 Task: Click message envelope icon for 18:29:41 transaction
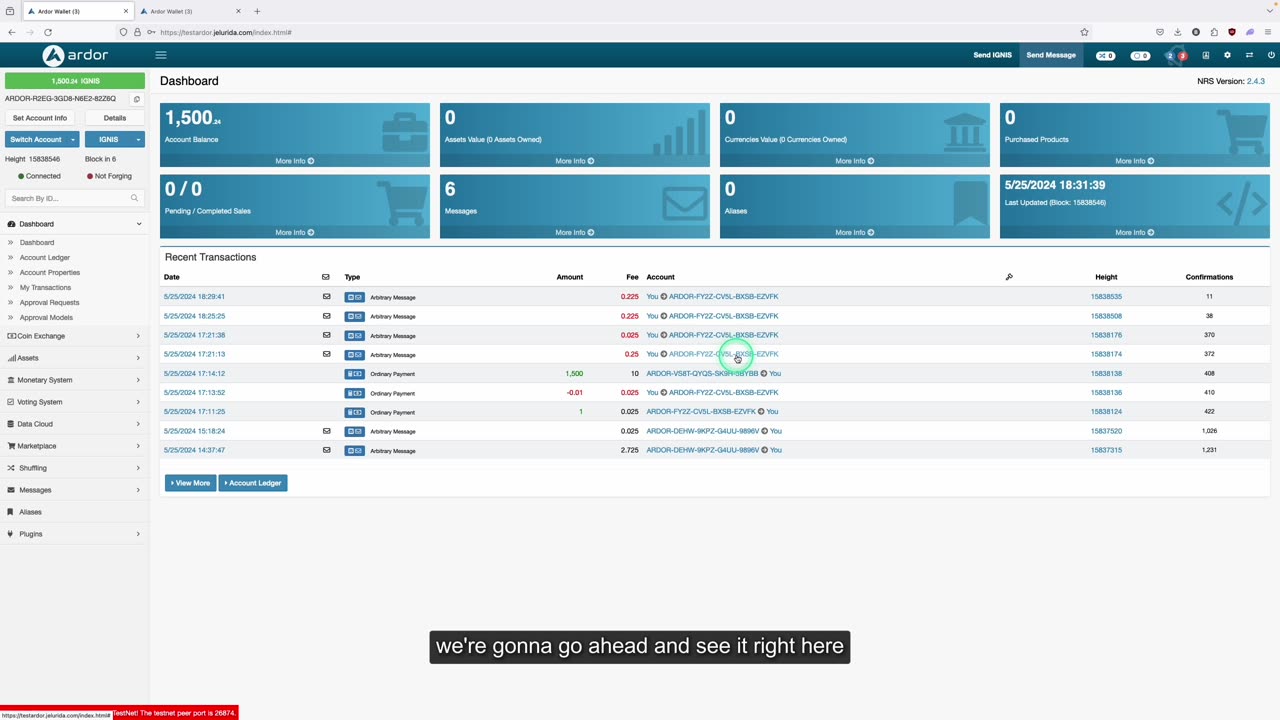click(x=326, y=296)
